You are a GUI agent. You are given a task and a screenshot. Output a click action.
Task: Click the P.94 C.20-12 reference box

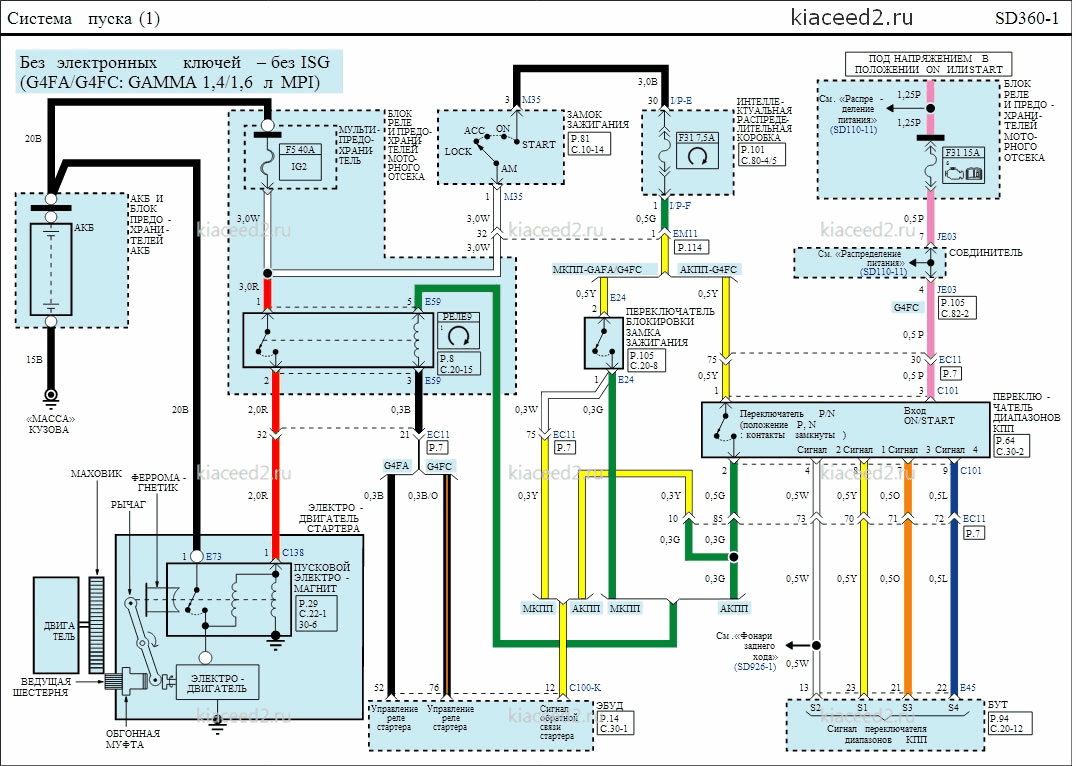(x=1010, y=723)
